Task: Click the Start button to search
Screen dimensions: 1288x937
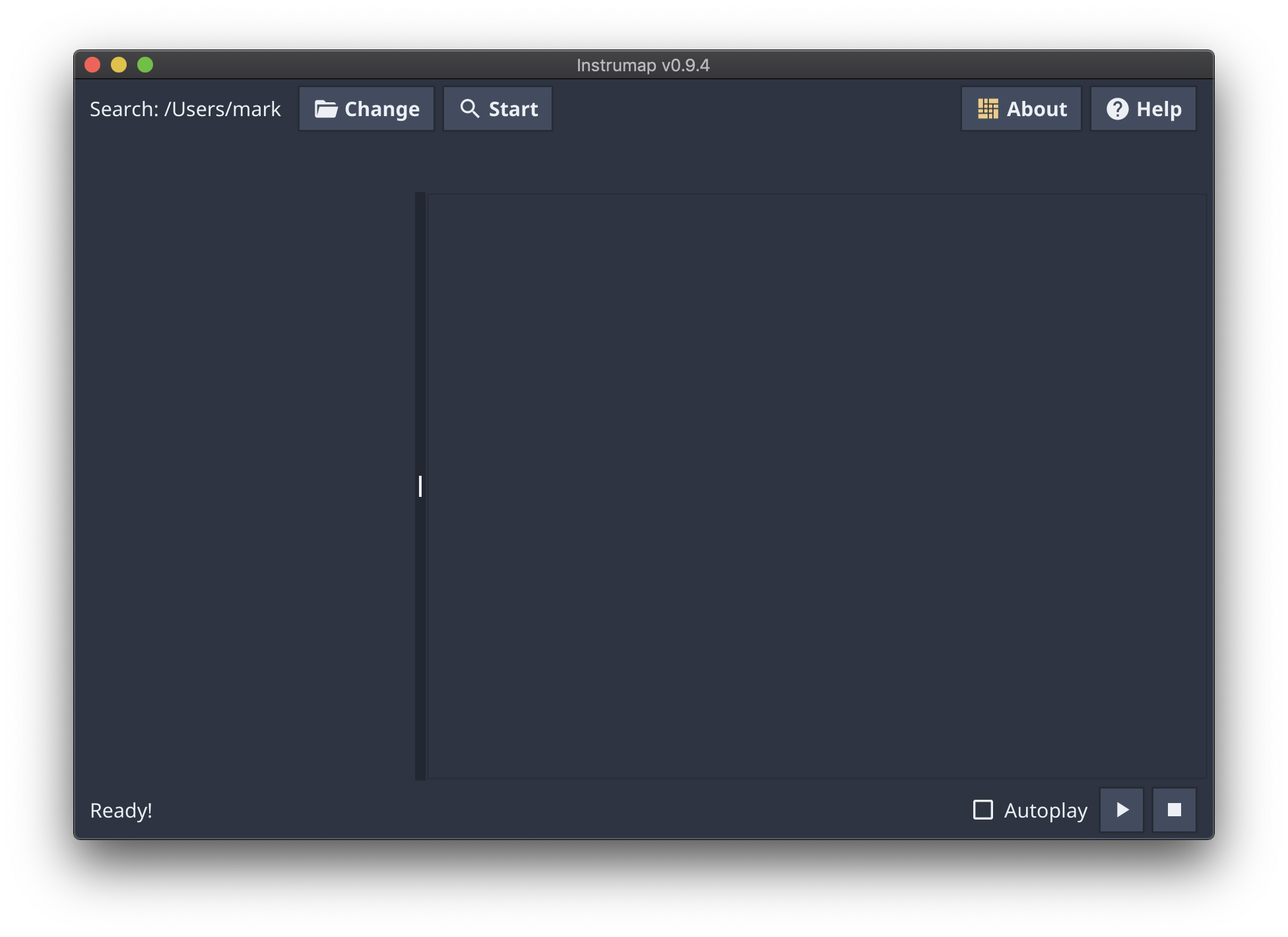Action: point(498,108)
